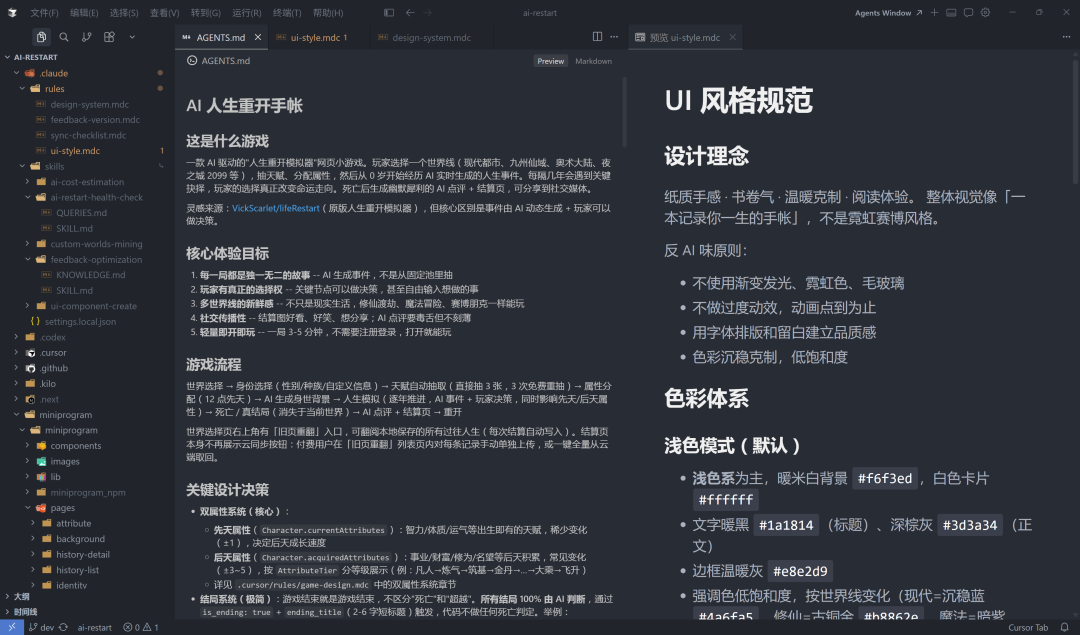The image size is (1080, 635).
Task: Open the remote window status bar icon
Action: (x=11, y=627)
